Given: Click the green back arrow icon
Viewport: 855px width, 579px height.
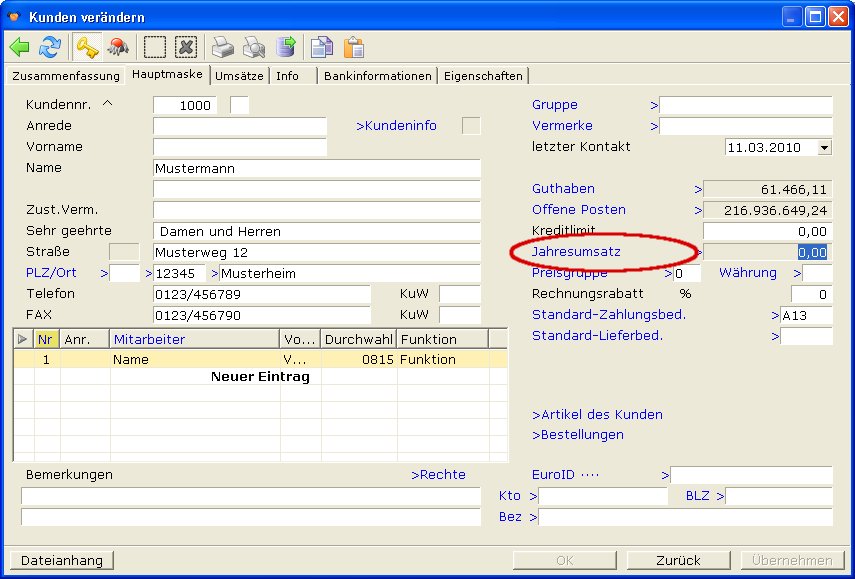Looking at the screenshot, I should 20,47.
